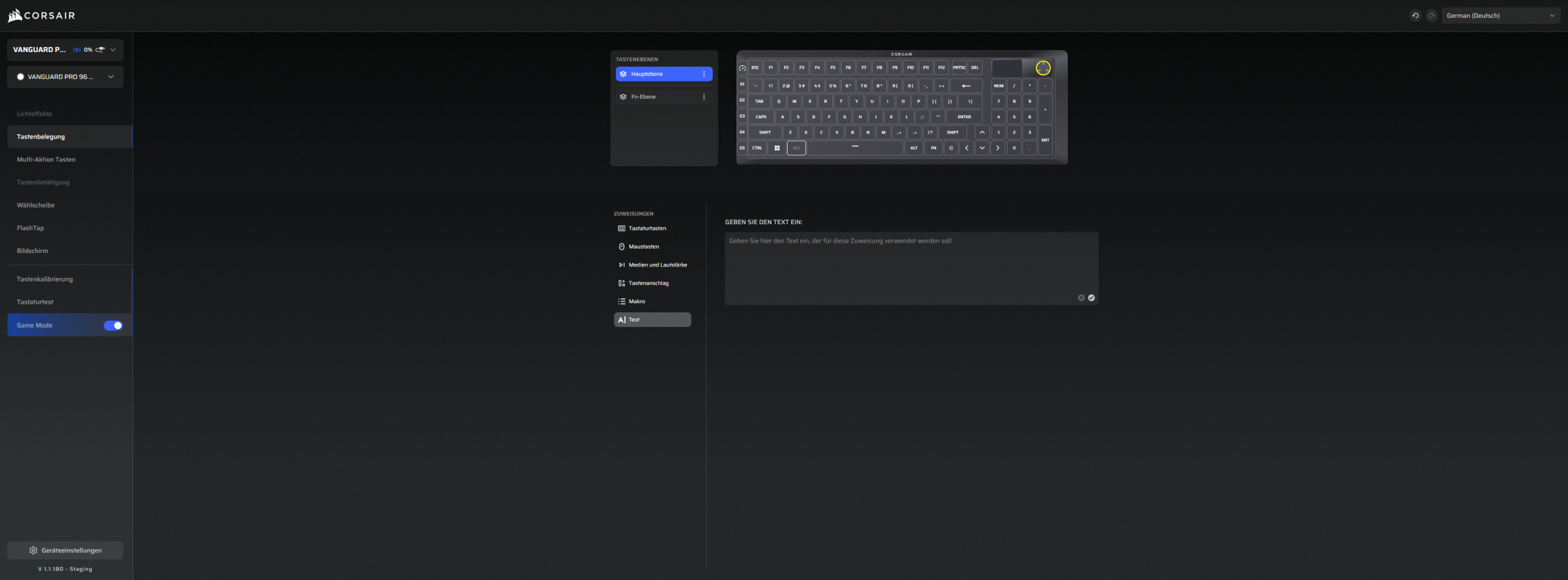Select the Backspace arrow key on keyboard
Viewport: 1568px width, 580px height.
pyautogui.click(x=966, y=86)
